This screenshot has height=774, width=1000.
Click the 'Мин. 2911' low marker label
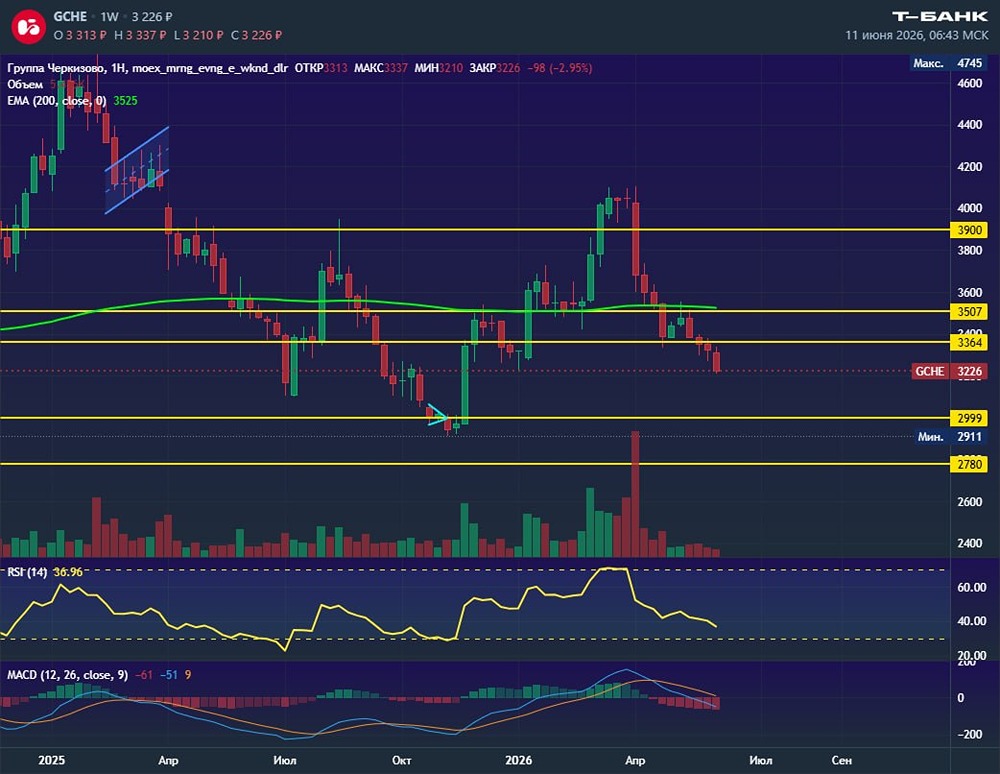tap(950, 437)
